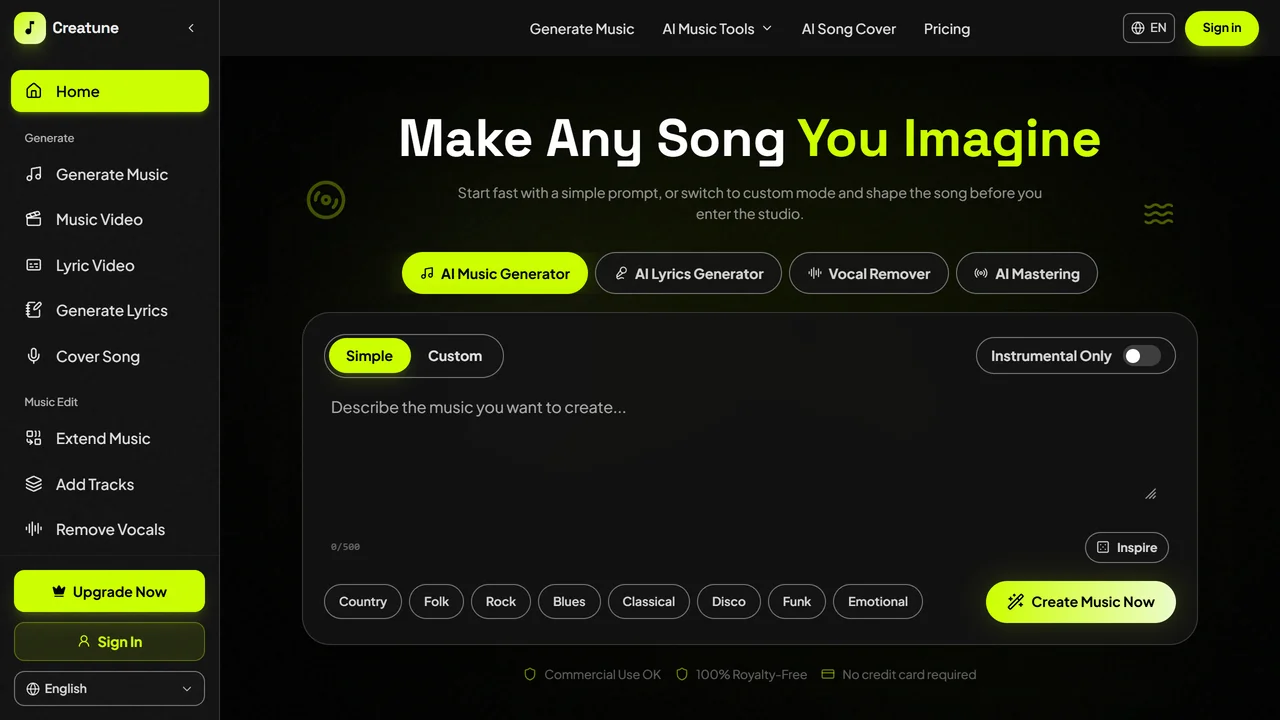Click the signal icon on AI Mastering
This screenshot has width=1280, height=720.
coord(981,273)
